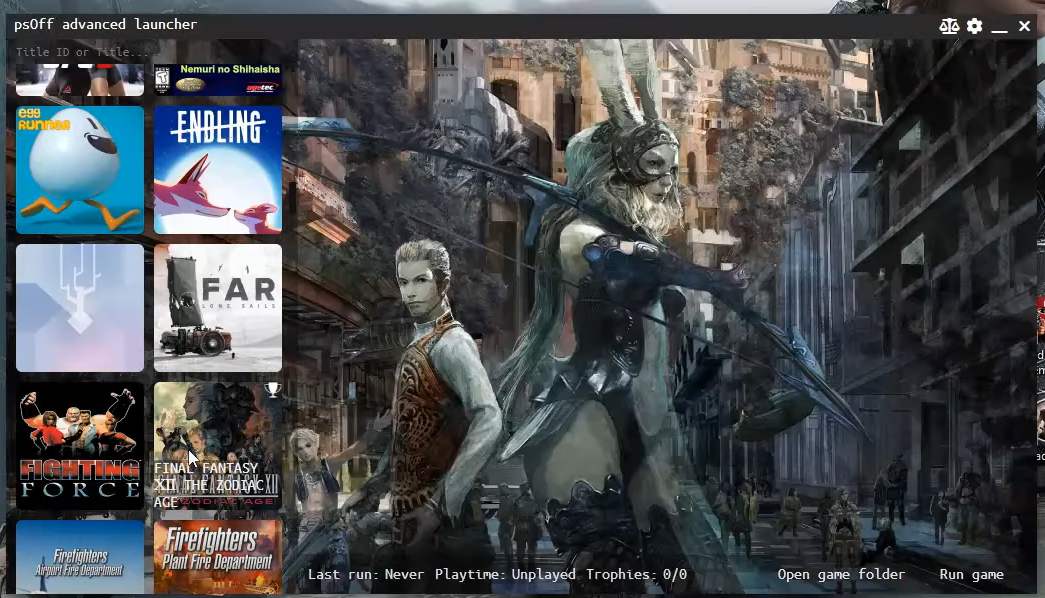Close the psOff advanced launcher window

[x=1024, y=26]
